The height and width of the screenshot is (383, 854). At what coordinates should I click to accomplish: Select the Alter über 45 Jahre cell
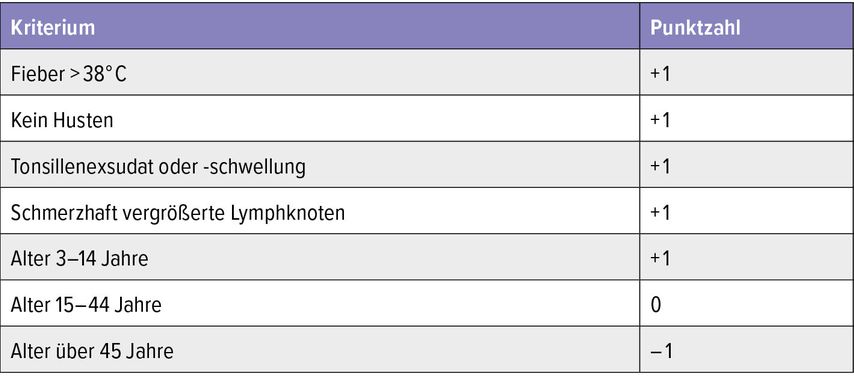pyautogui.click(x=320, y=350)
